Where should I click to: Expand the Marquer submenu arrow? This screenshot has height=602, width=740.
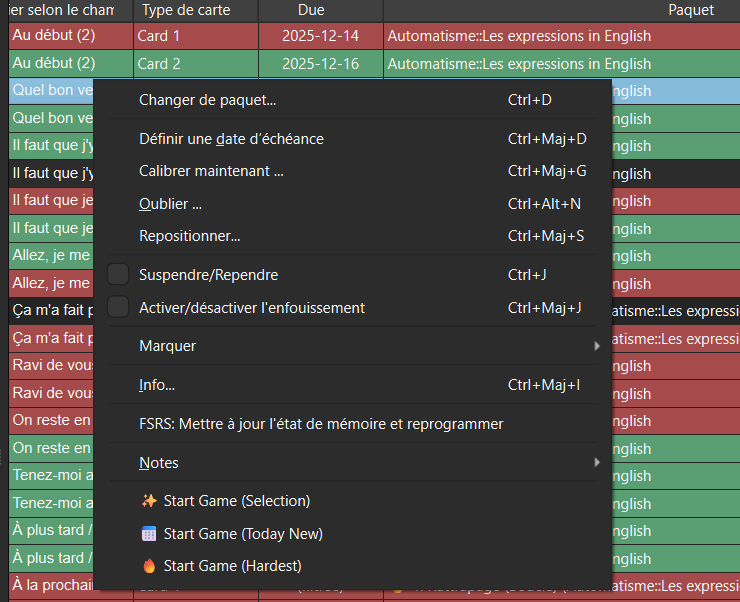tap(597, 346)
